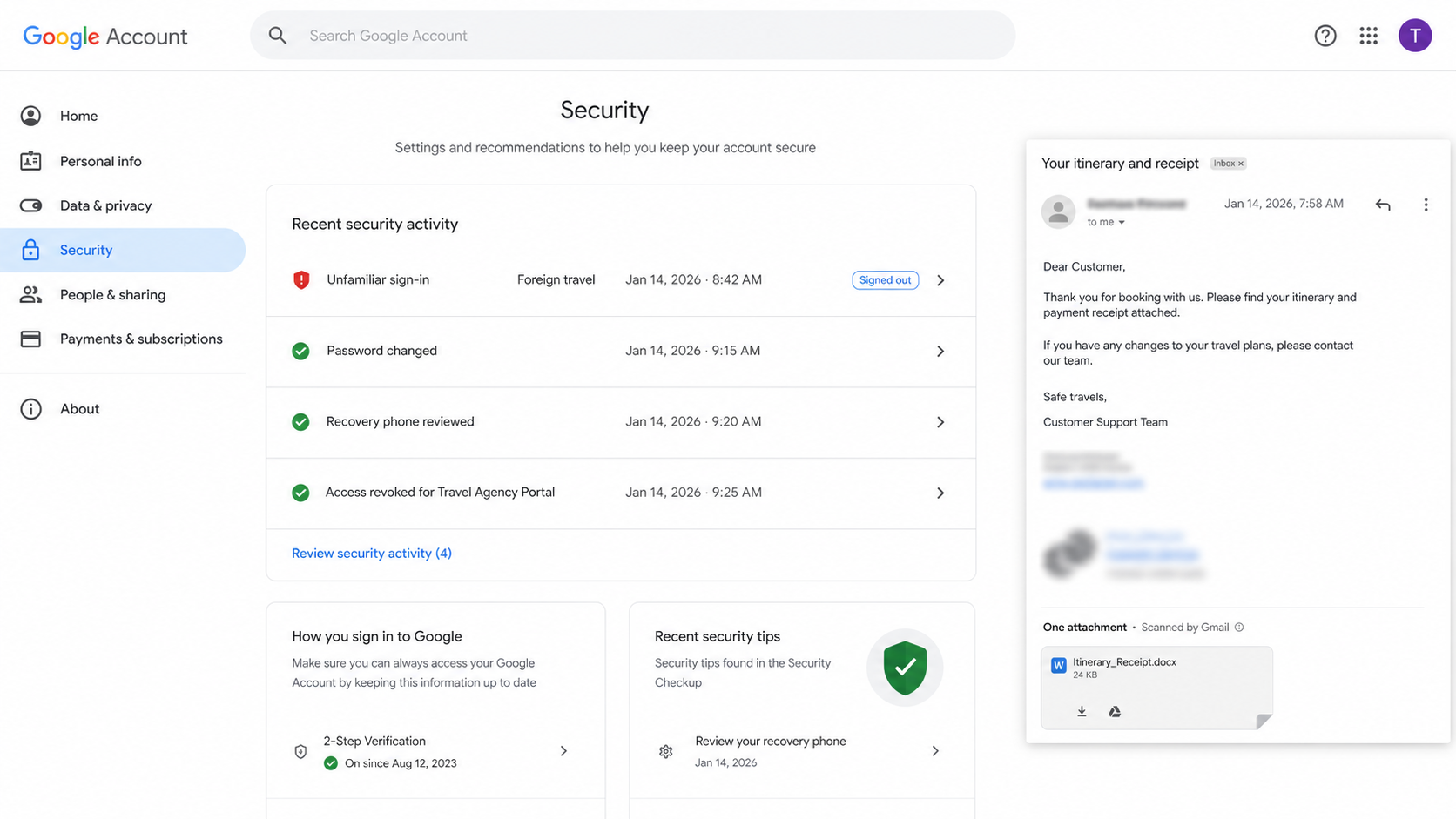Screen dimensions: 1456x819
Task: Click the Data & privacy toggle icon
Action: [30, 205]
